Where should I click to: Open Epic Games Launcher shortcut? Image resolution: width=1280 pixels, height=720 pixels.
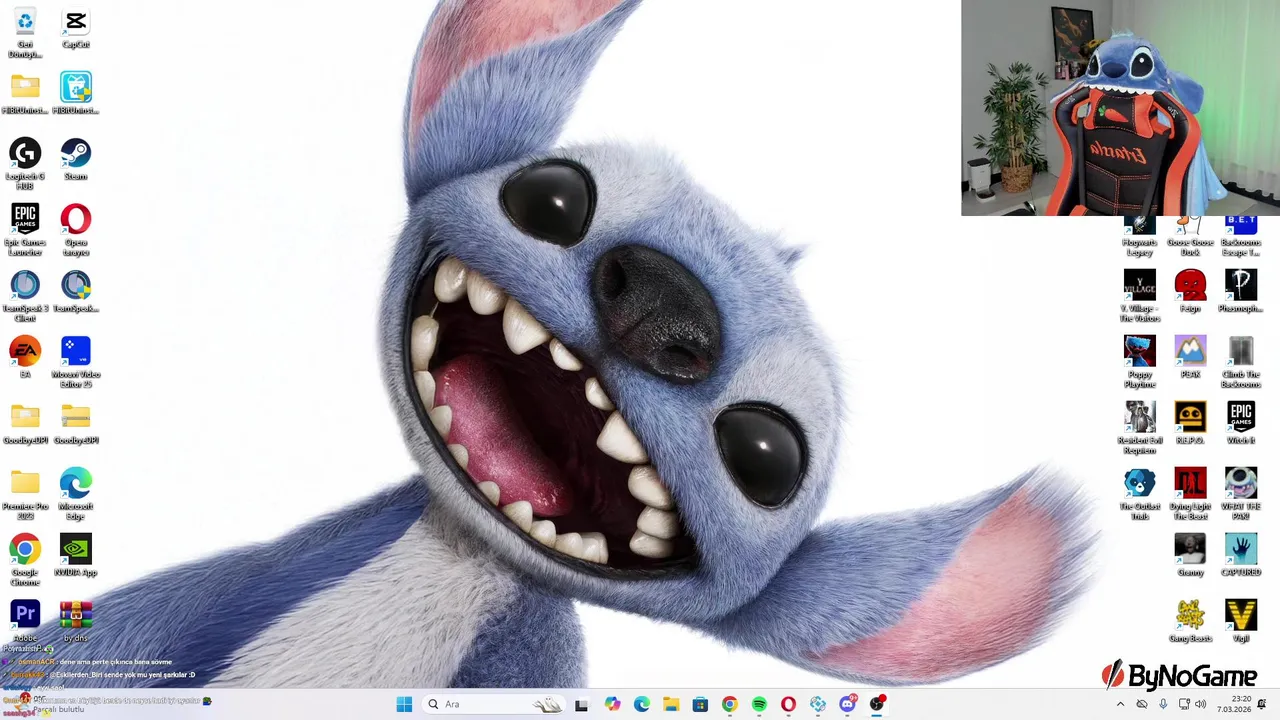pos(25,230)
